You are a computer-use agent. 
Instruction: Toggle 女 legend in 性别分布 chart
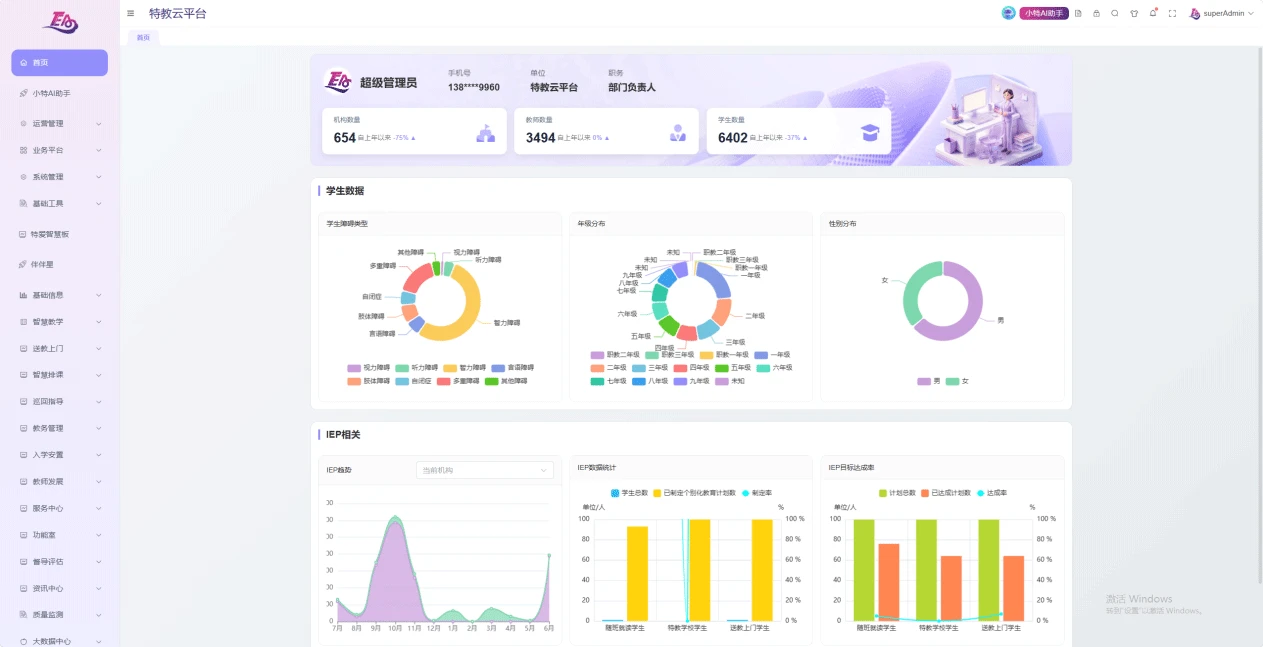[x=958, y=381]
